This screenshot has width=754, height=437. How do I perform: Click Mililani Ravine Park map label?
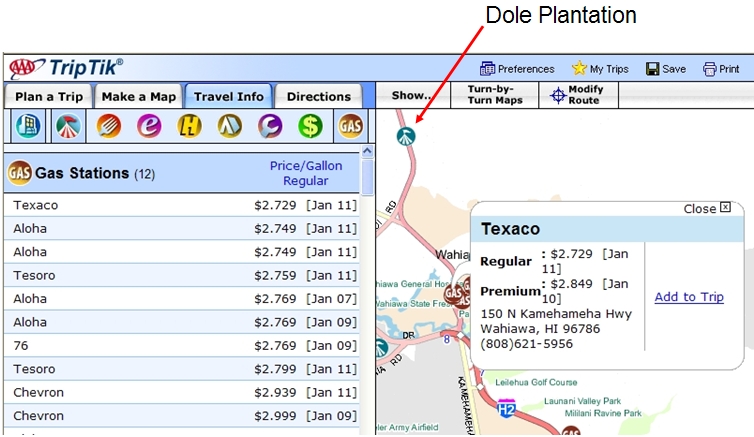(x=603, y=413)
